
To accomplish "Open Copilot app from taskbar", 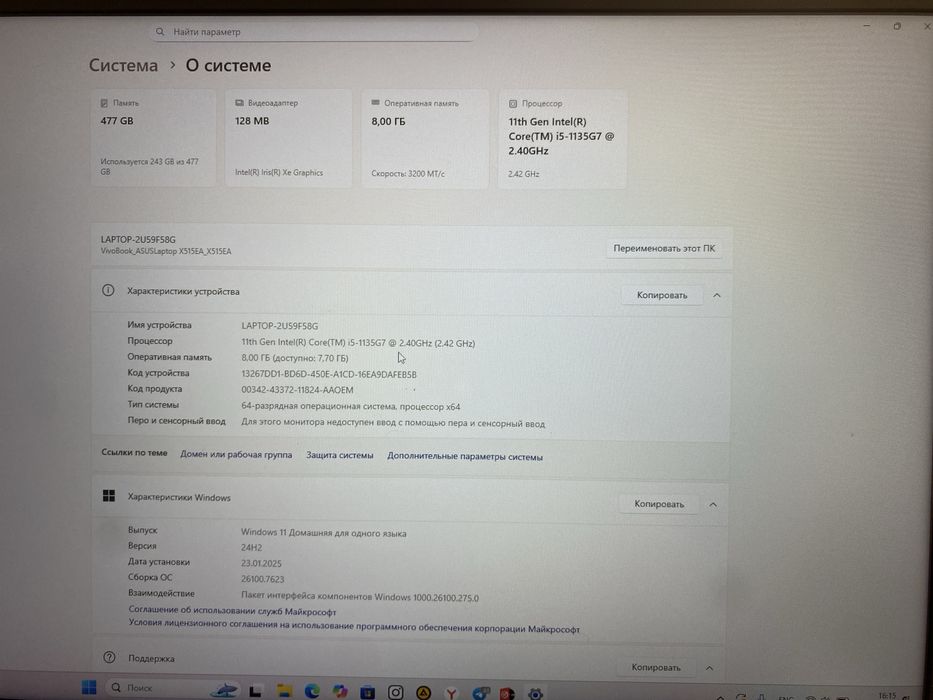I will 340,691.
